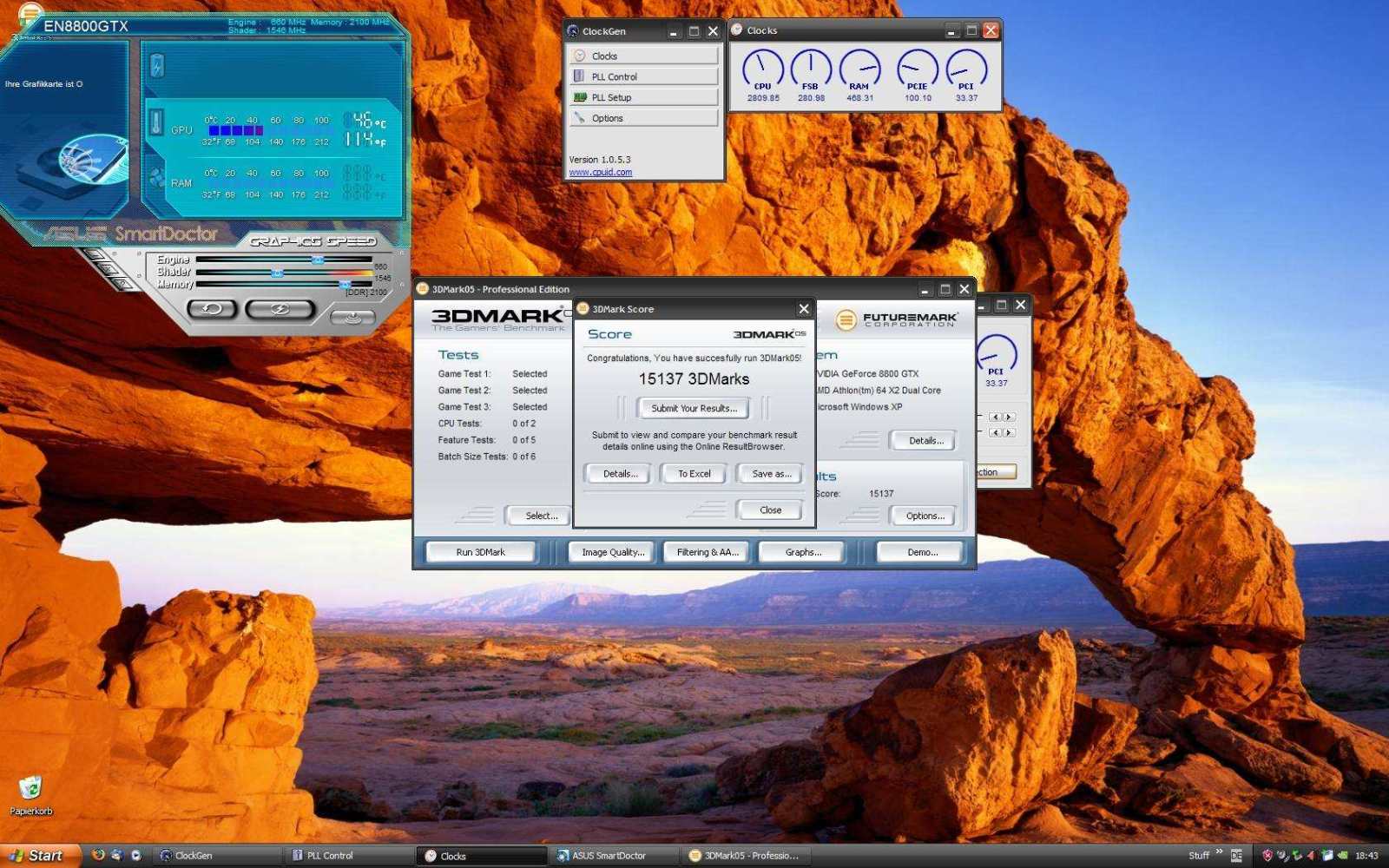This screenshot has height=868, width=1389.
Task: Open score Details in 3DMark Score dialog
Action: click(620, 474)
